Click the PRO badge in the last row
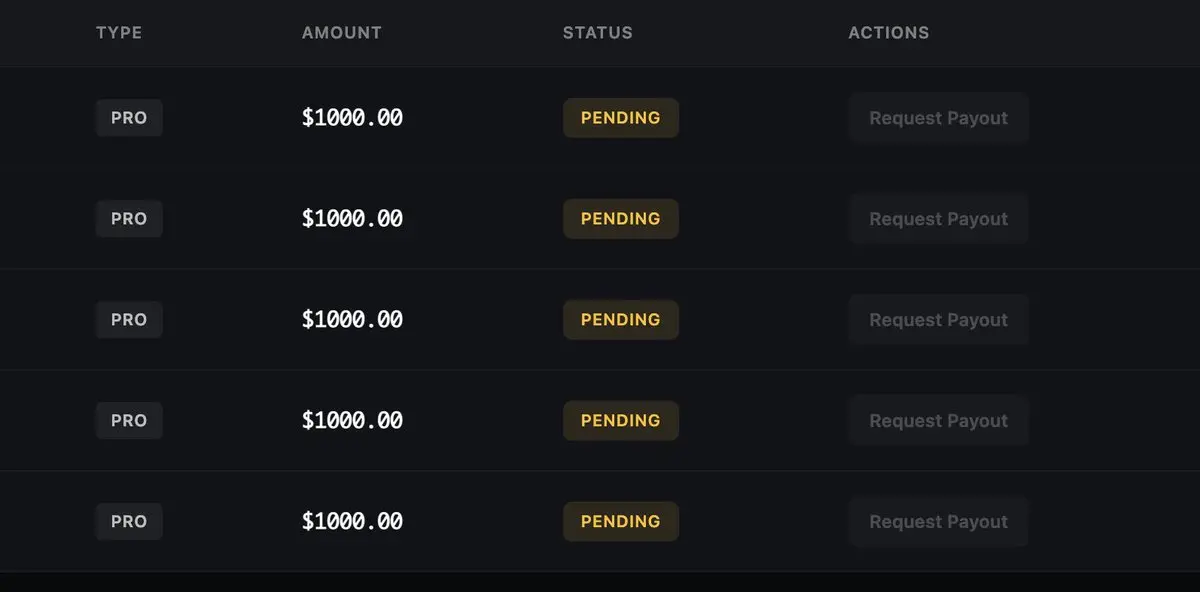Viewport: 1200px width, 592px height. pos(129,522)
